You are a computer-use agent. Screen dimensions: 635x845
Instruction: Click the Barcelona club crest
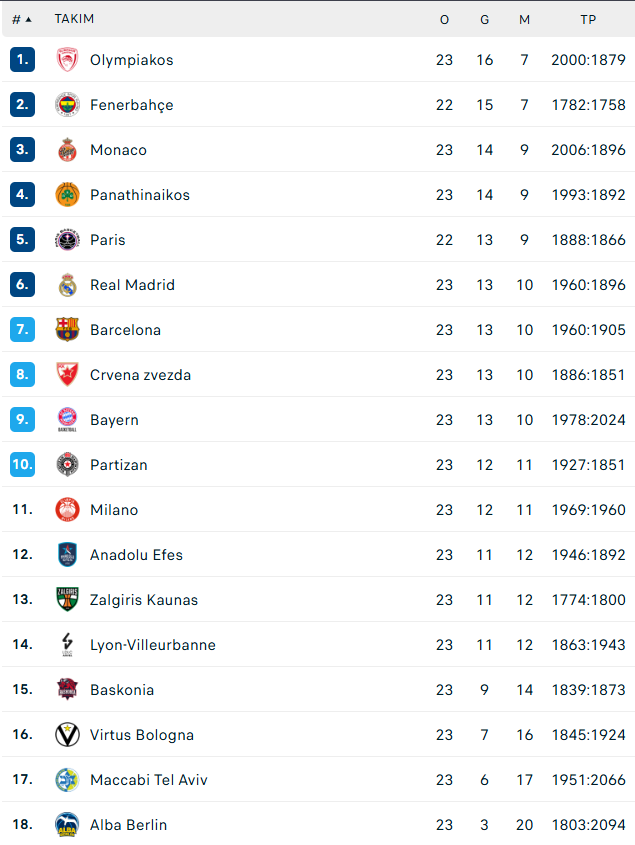click(67, 330)
